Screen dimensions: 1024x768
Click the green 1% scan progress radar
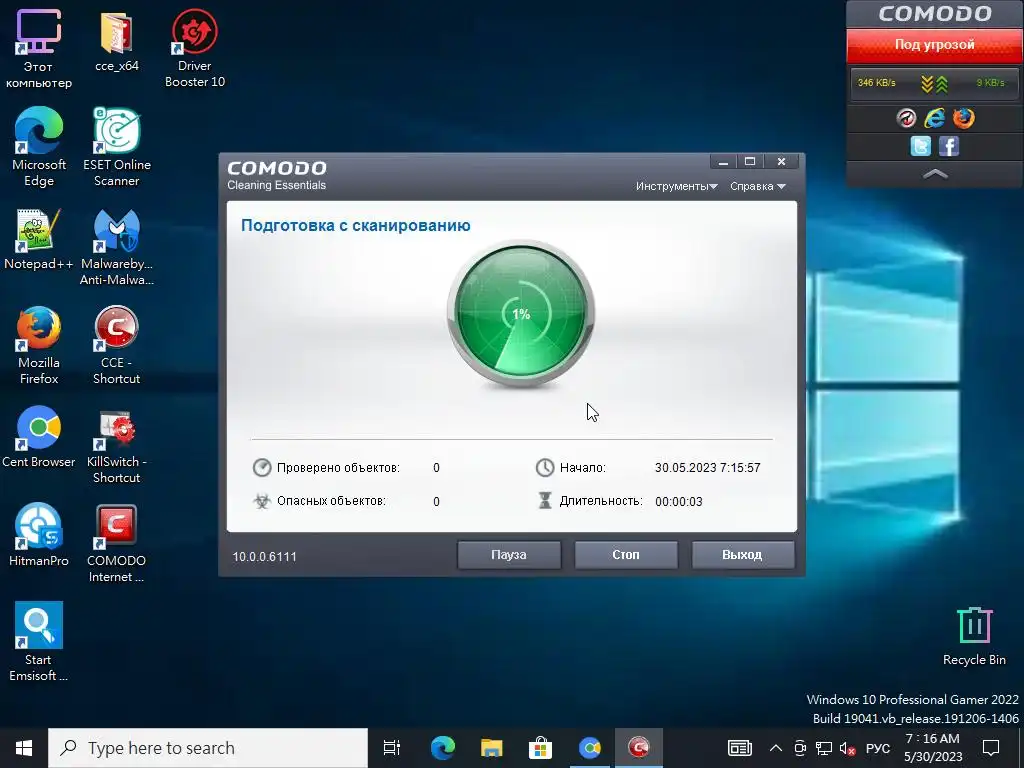pos(521,315)
